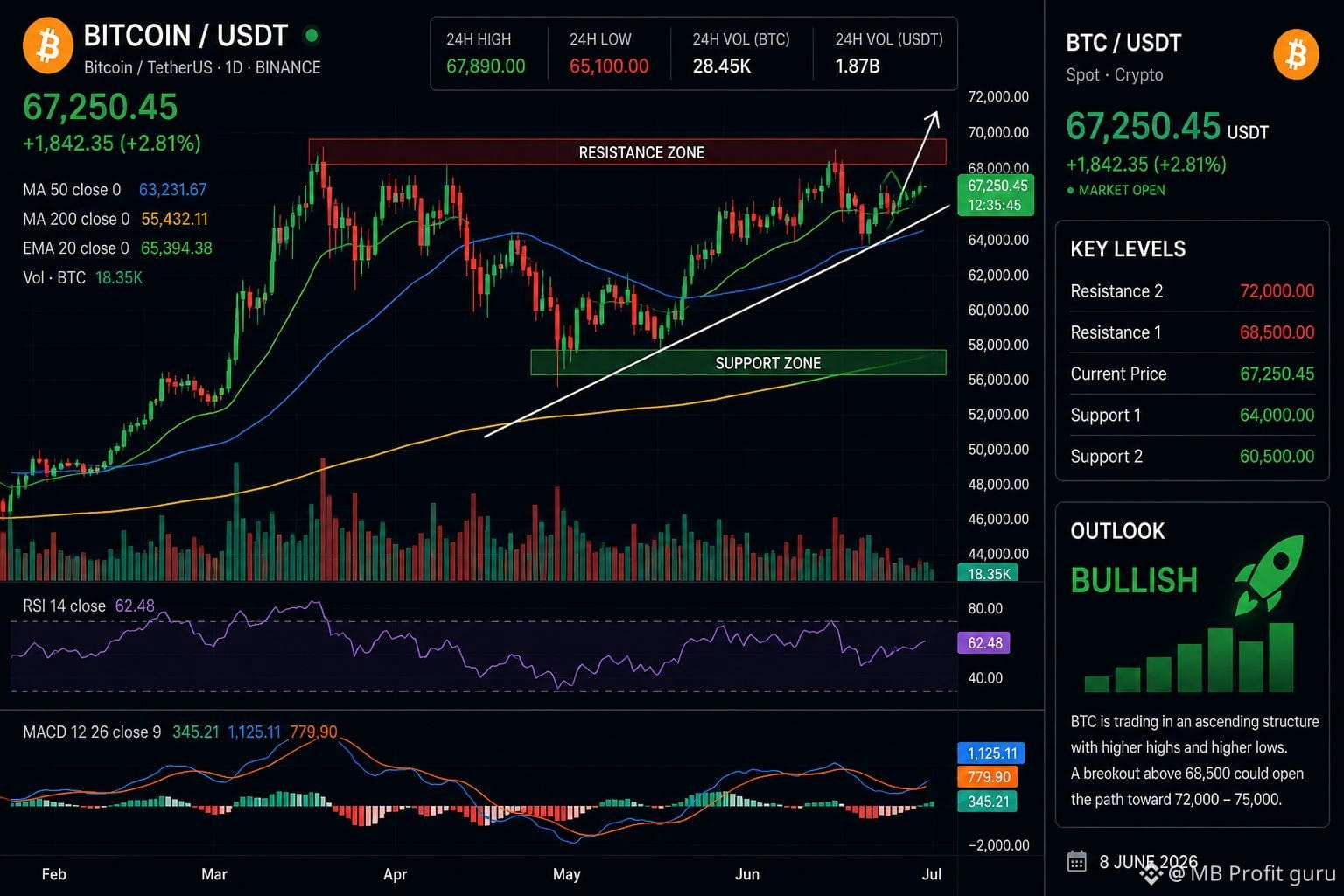Click the 18.35K volume badge on the price axis

click(x=989, y=574)
